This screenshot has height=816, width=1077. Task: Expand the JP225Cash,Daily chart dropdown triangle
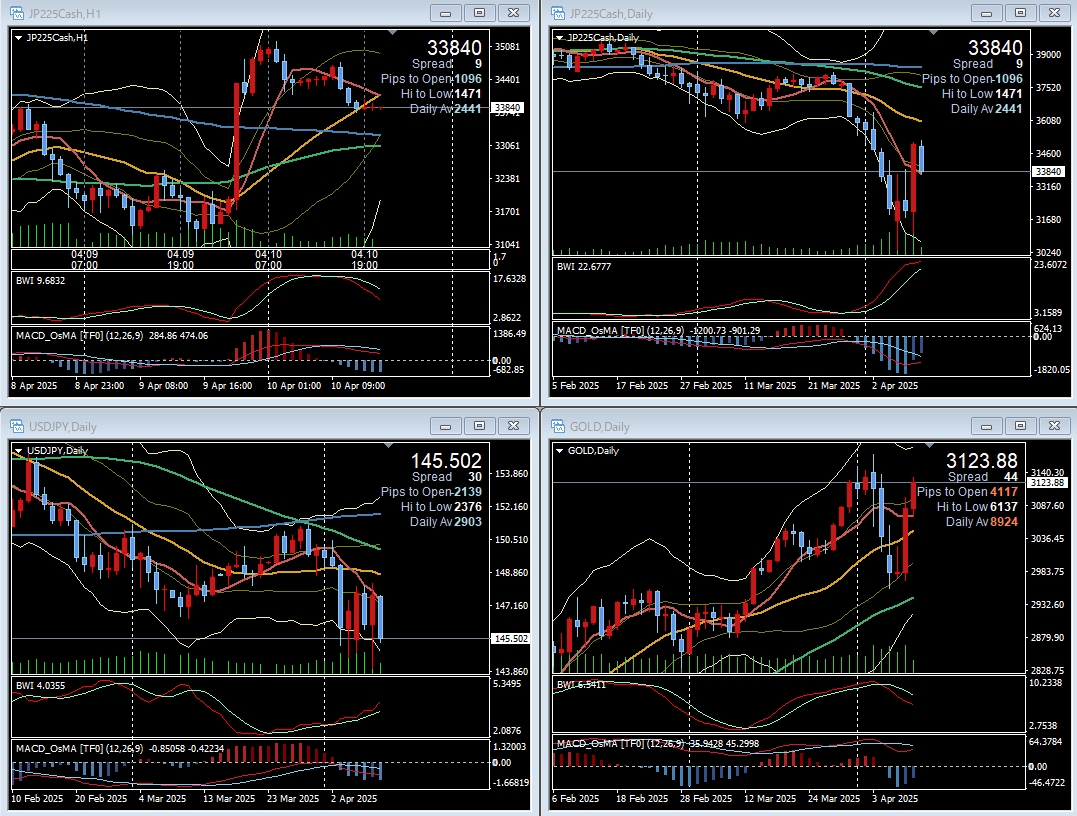point(559,38)
